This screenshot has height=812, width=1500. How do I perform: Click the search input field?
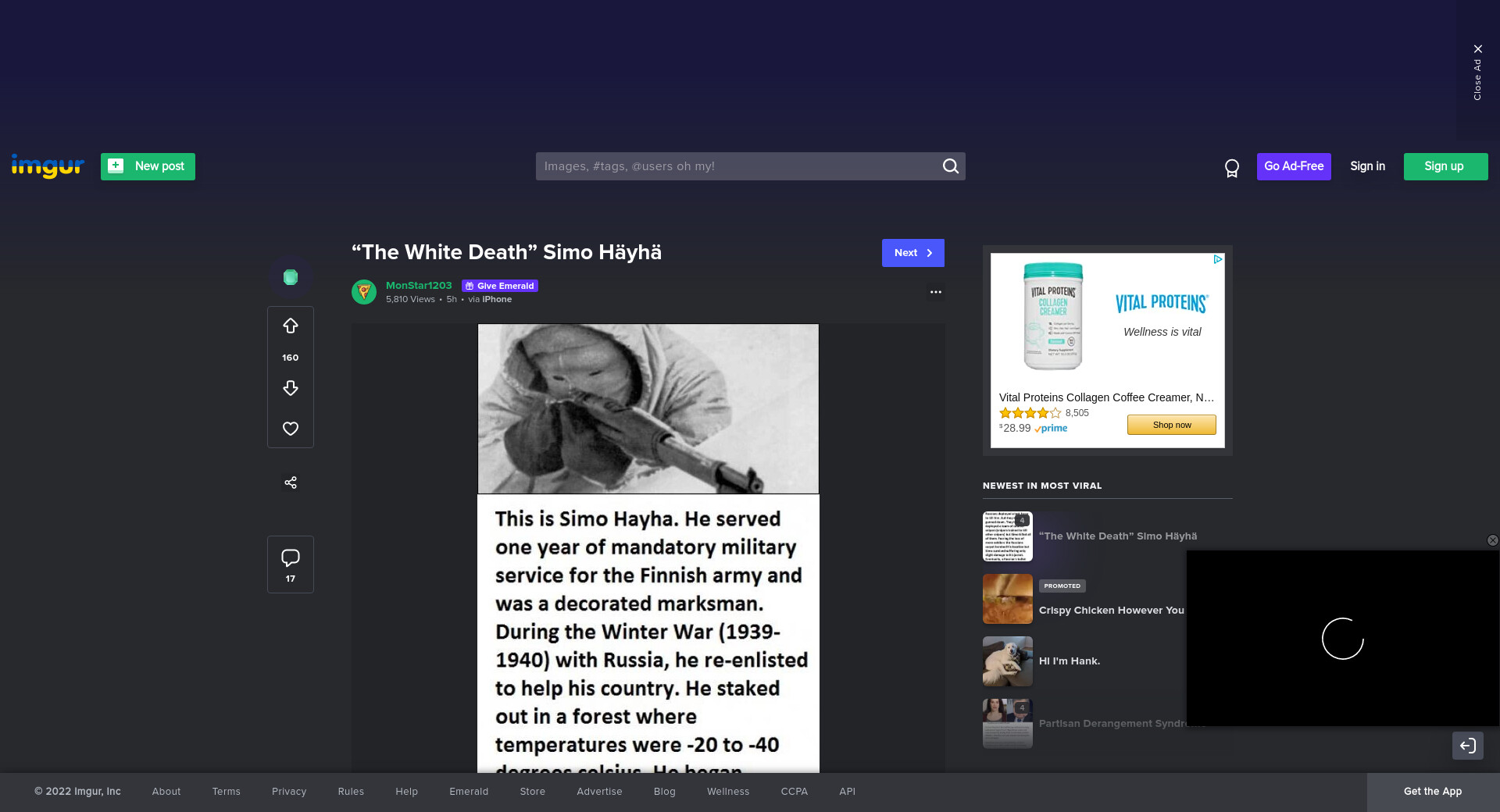[x=738, y=166]
